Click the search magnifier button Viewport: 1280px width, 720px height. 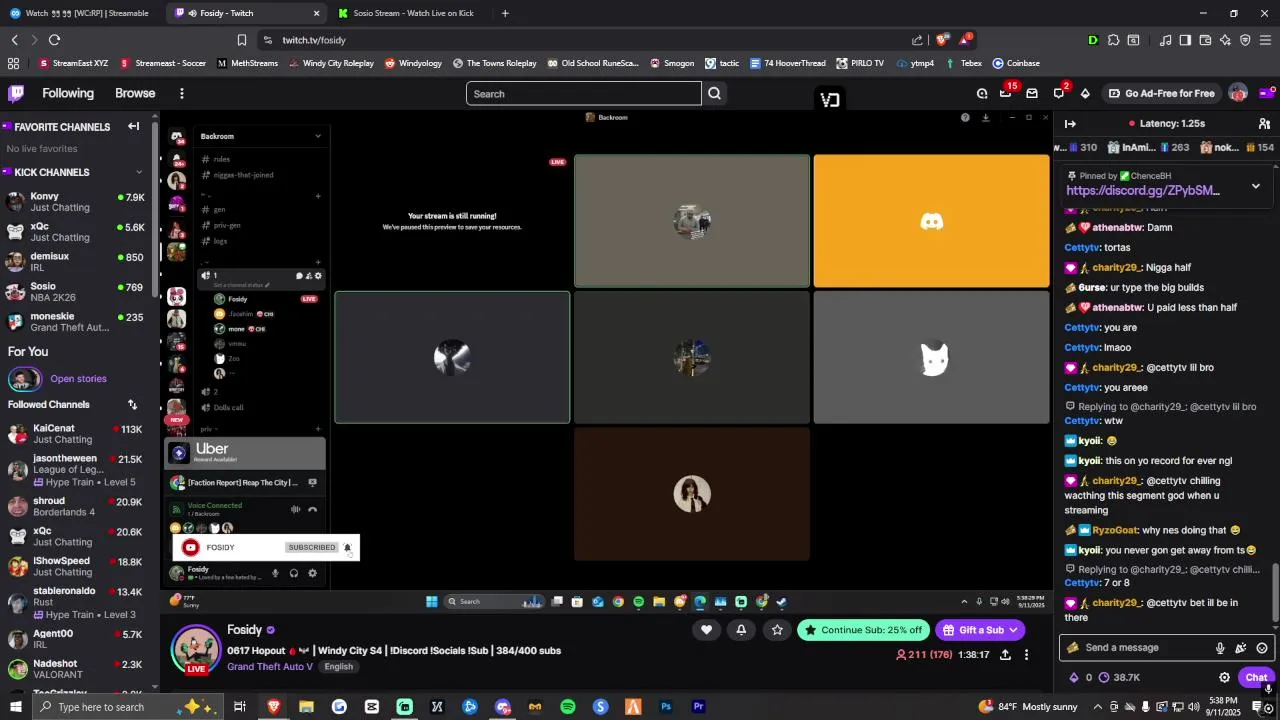(x=714, y=93)
